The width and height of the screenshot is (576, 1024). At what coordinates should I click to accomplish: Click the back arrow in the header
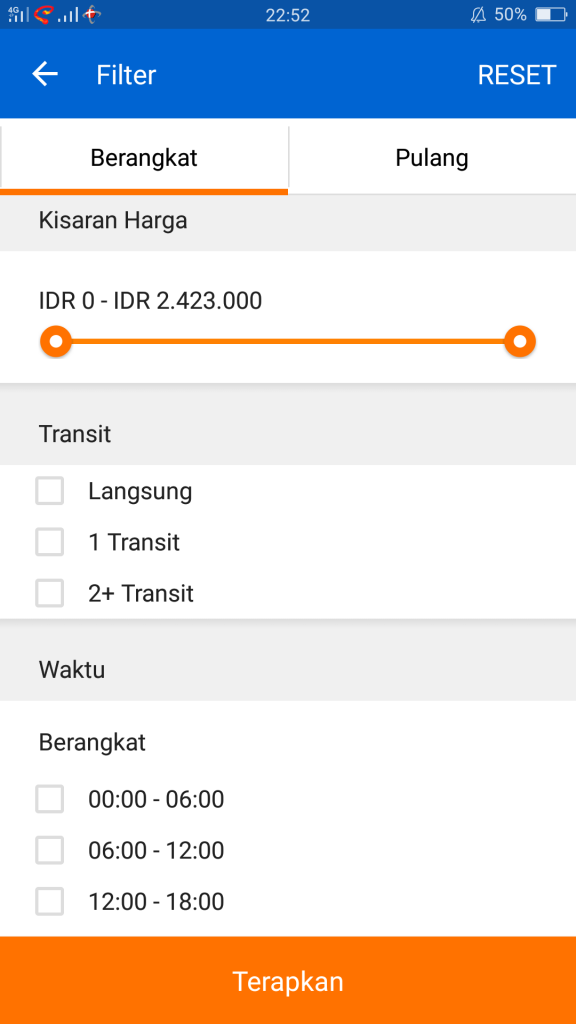[42, 74]
